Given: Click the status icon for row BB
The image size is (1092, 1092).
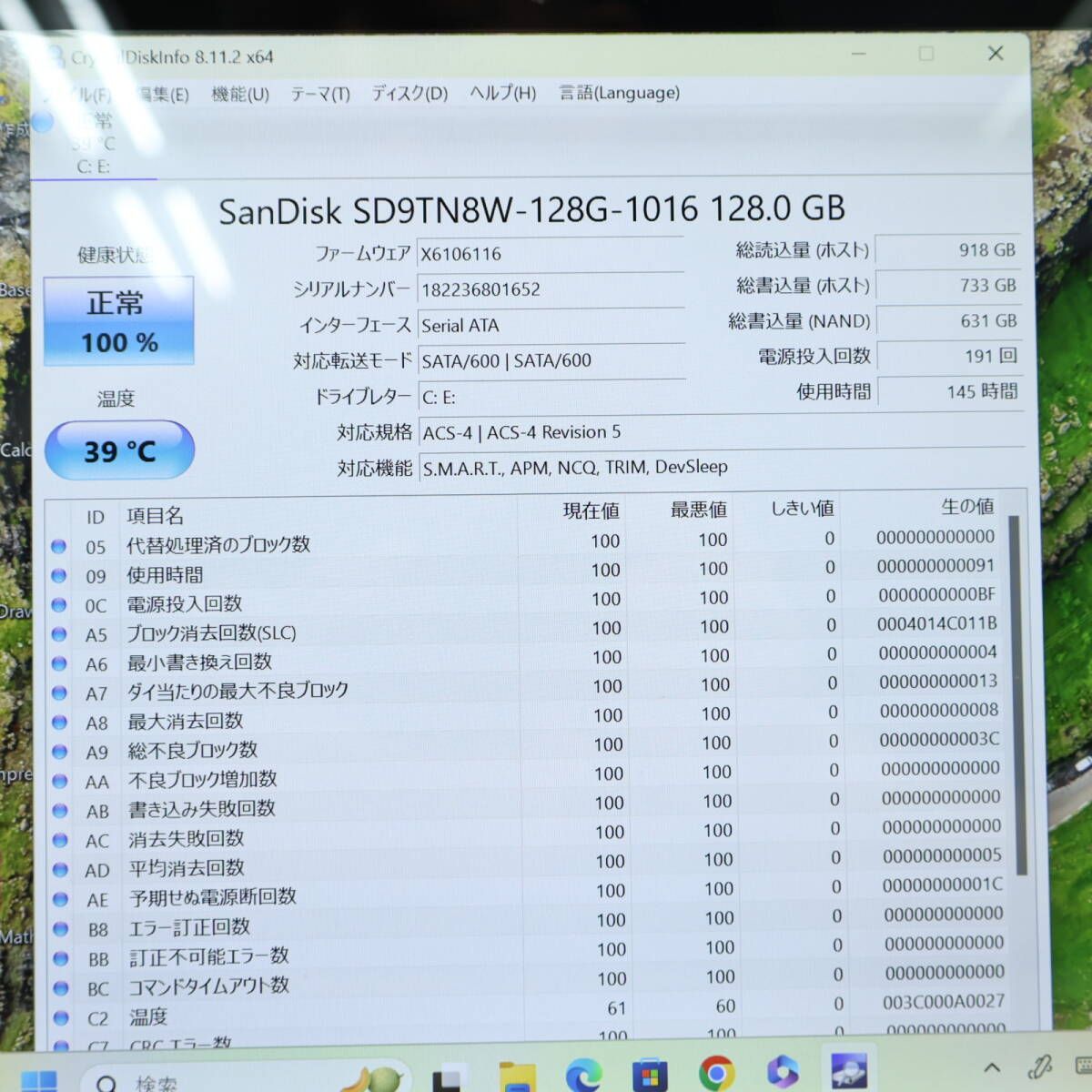Looking at the screenshot, I should click(61, 958).
